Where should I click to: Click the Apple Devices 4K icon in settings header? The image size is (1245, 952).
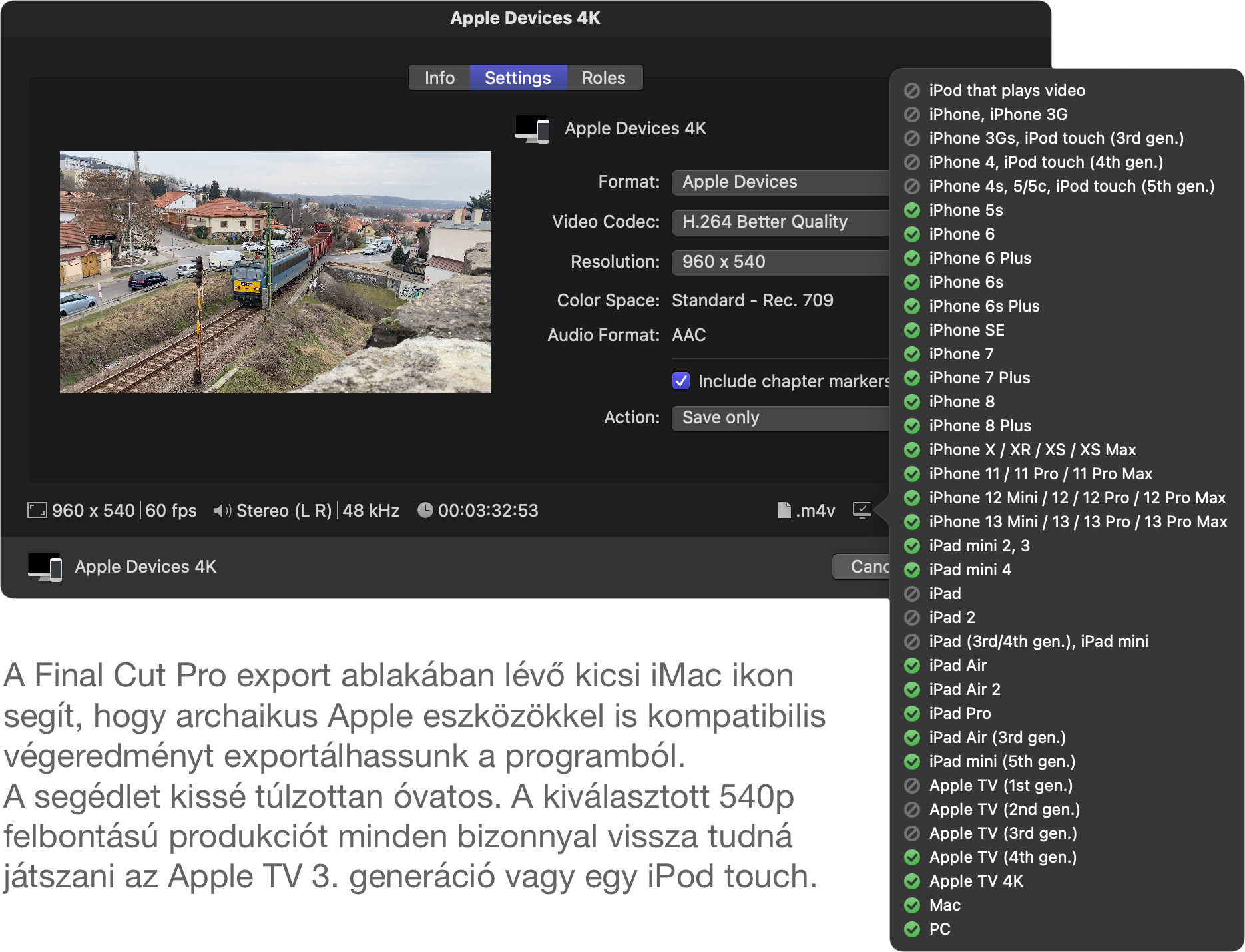coord(532,129)
